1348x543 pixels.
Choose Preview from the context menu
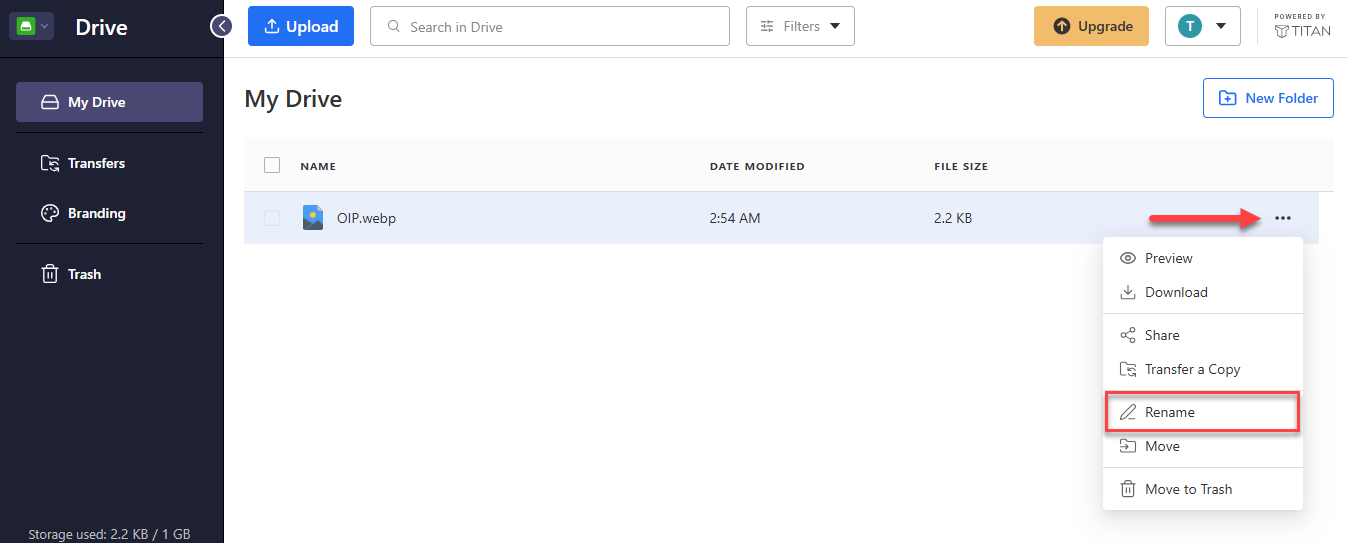tap(1203, 258)
